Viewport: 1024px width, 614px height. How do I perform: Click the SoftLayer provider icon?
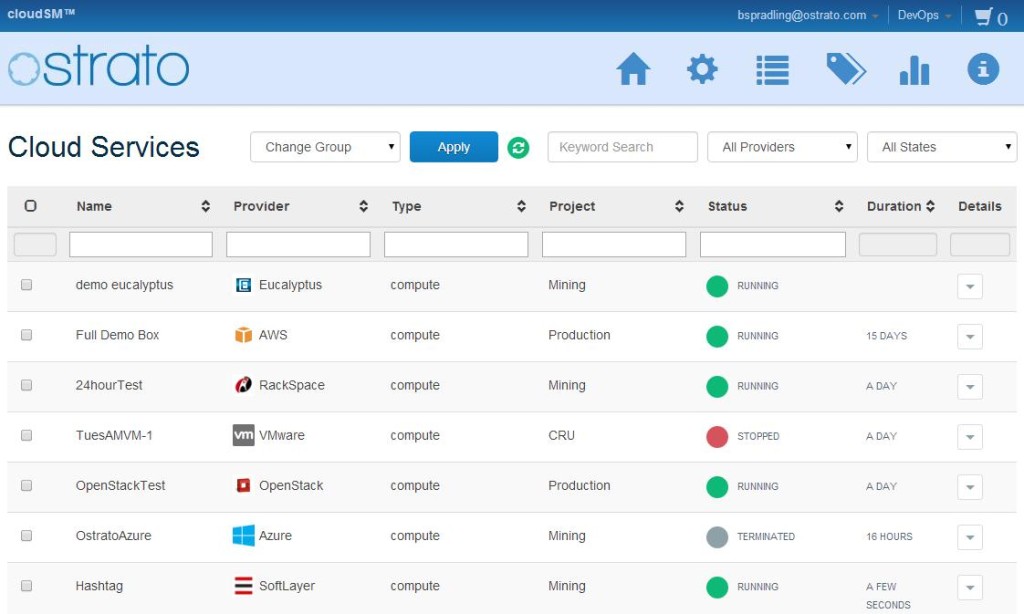243,586
